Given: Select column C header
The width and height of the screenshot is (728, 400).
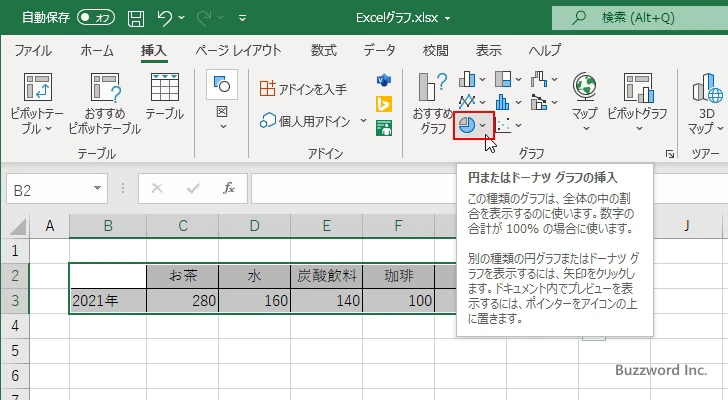Looking at the screenshot, I should pyautogui.click(x=183, y=226).
